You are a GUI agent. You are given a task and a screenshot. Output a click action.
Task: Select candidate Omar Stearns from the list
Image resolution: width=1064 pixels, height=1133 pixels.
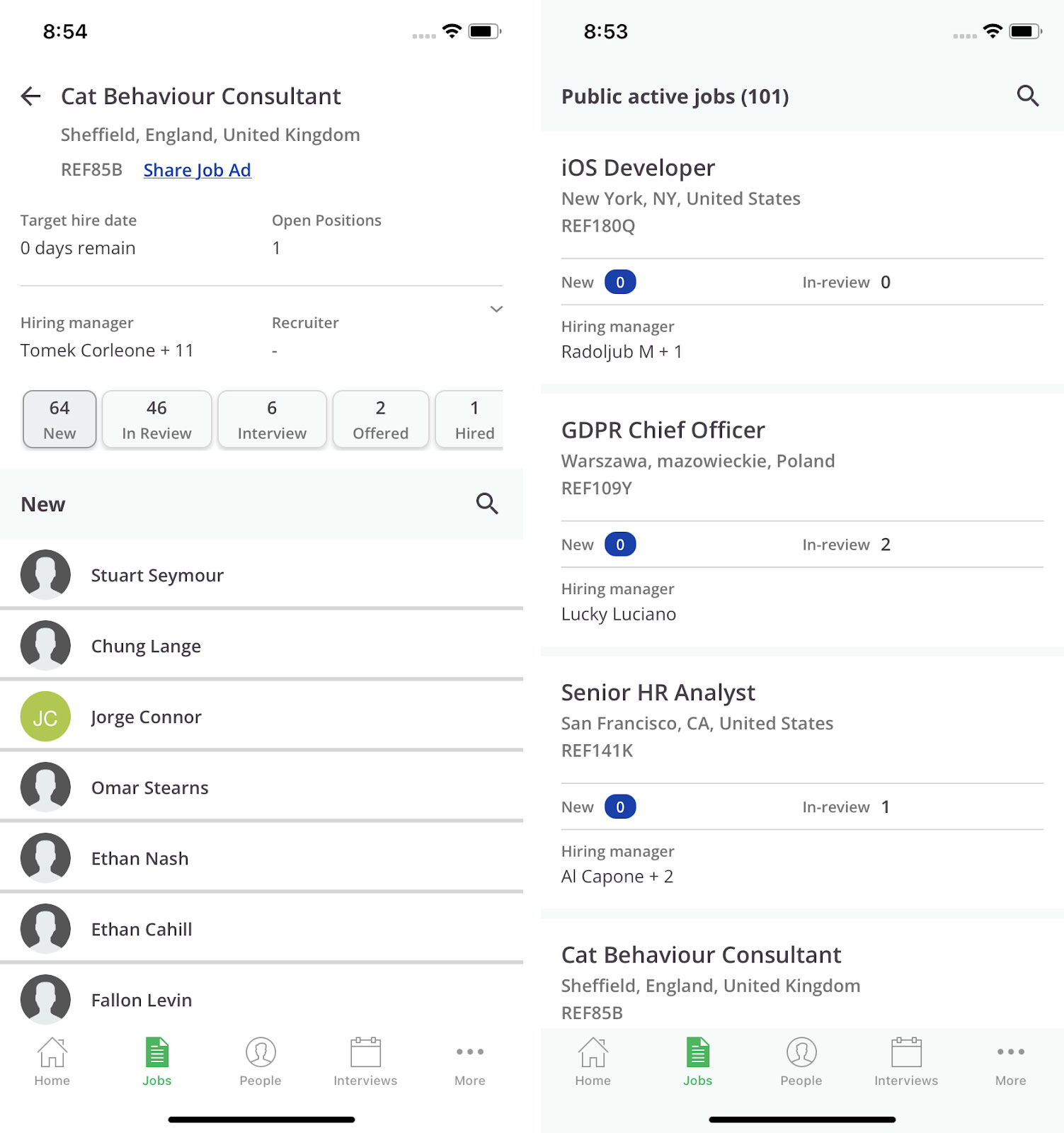point(150,787)
